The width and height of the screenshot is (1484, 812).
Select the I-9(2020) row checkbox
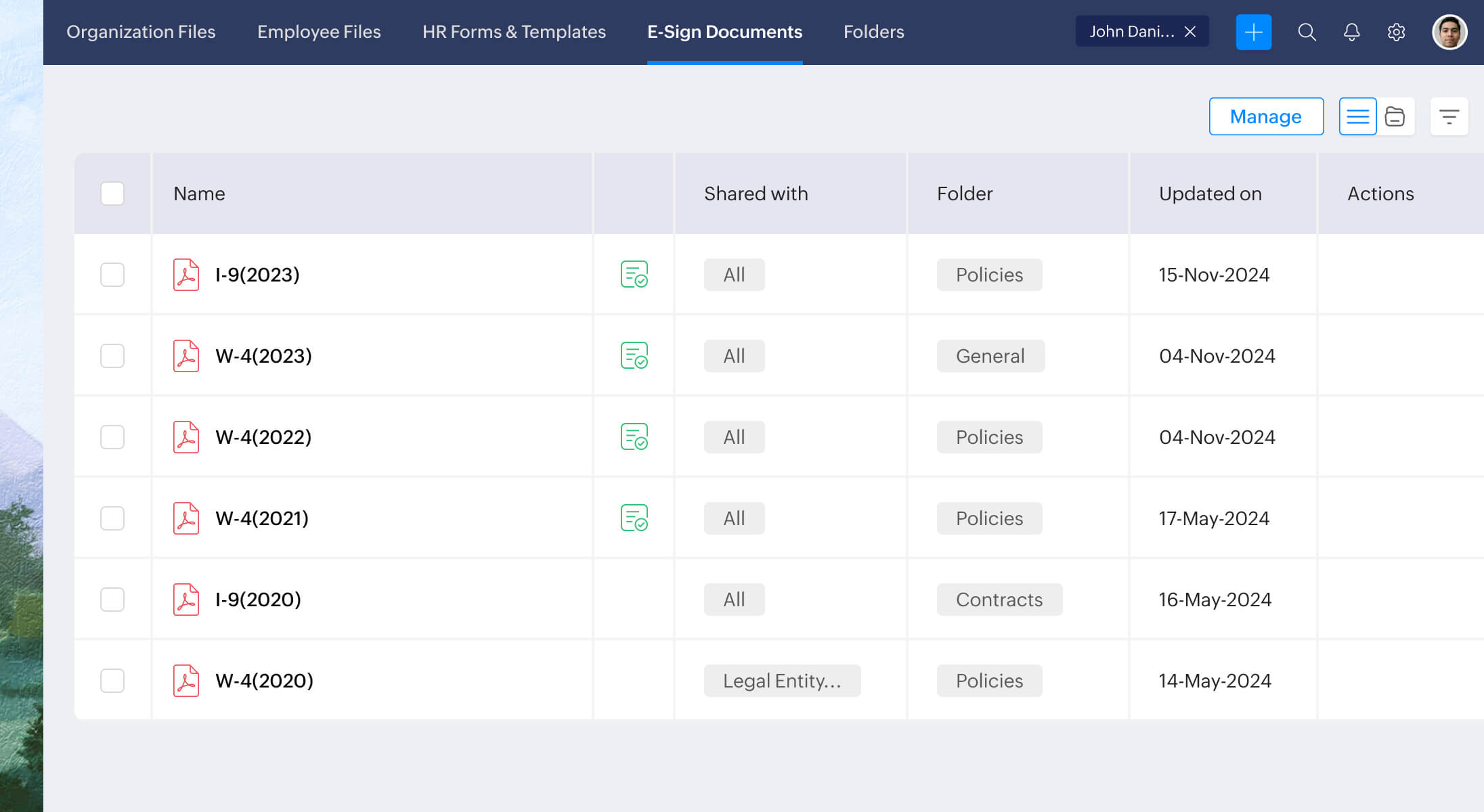112,599
